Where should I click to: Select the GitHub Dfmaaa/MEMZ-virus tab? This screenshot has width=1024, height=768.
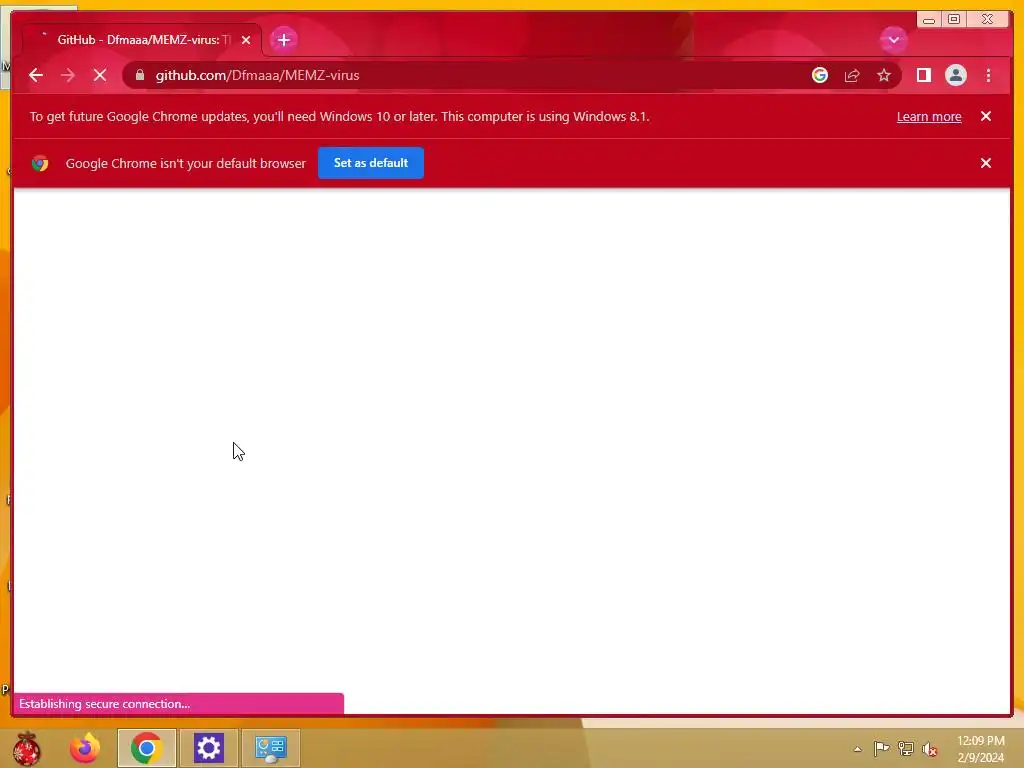[142, 40]
